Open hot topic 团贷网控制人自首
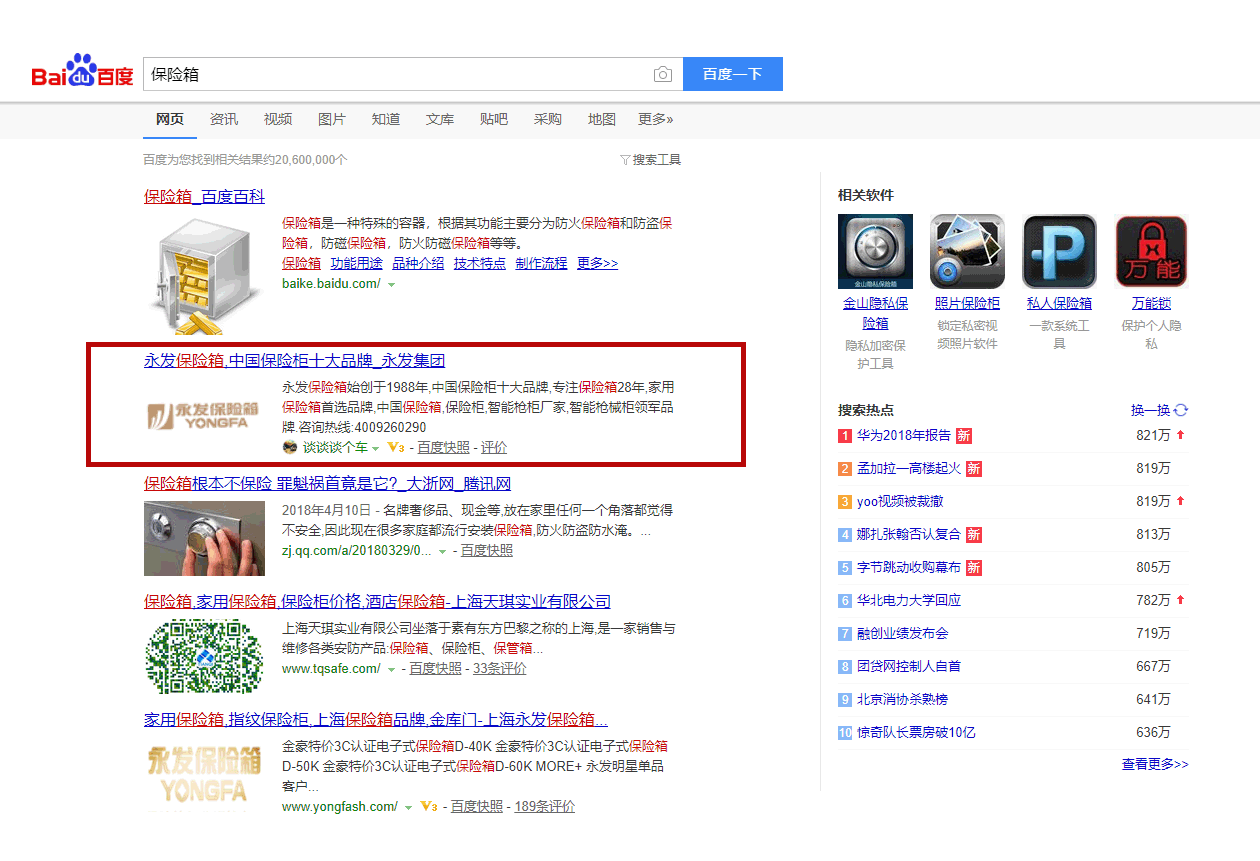 909,666
